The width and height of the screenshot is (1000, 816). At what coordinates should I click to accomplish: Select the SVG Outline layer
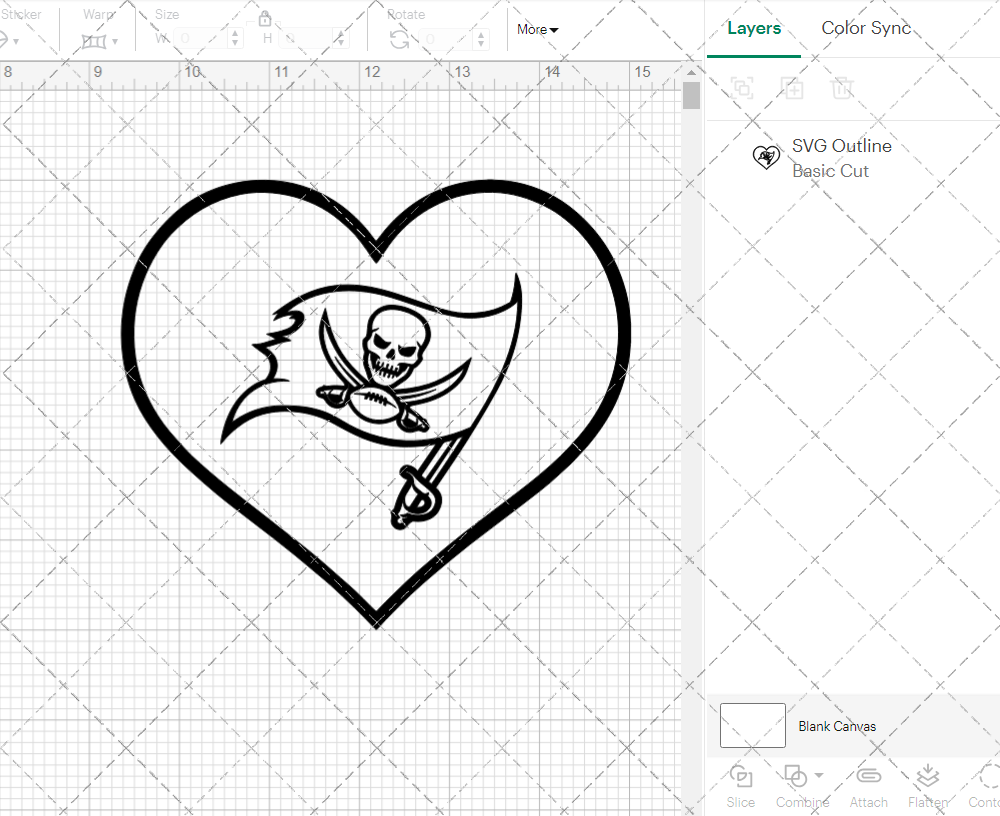(x=840, y=158)
